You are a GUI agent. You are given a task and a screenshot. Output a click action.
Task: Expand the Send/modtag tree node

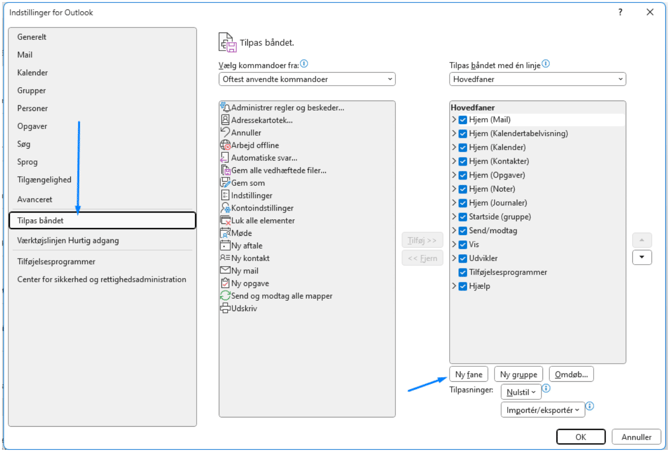click(454, 230)
